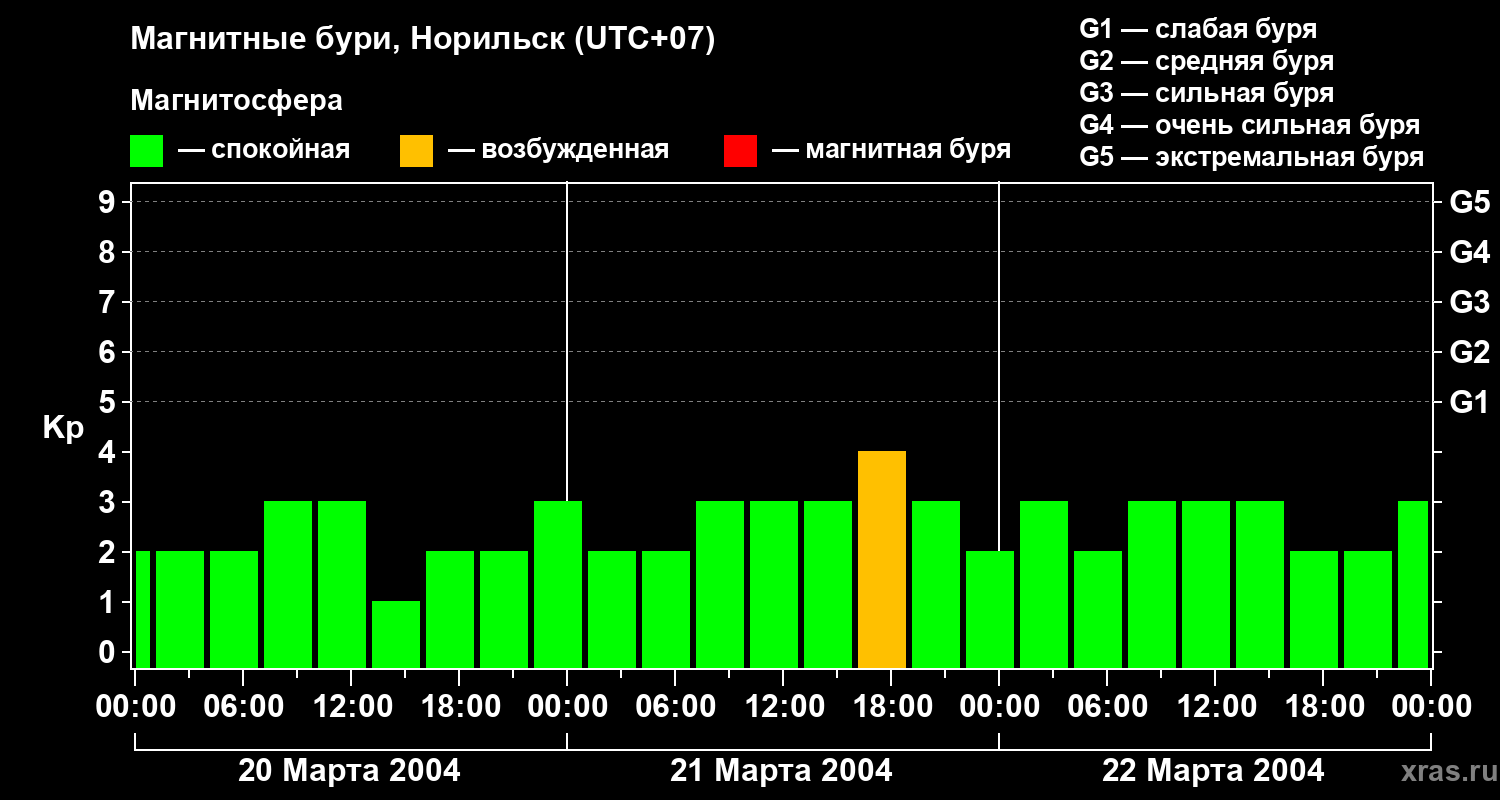Click the 'G1 — слабая буря' line
This screenshot has height=800, width=1500.
click(1198, 28)
